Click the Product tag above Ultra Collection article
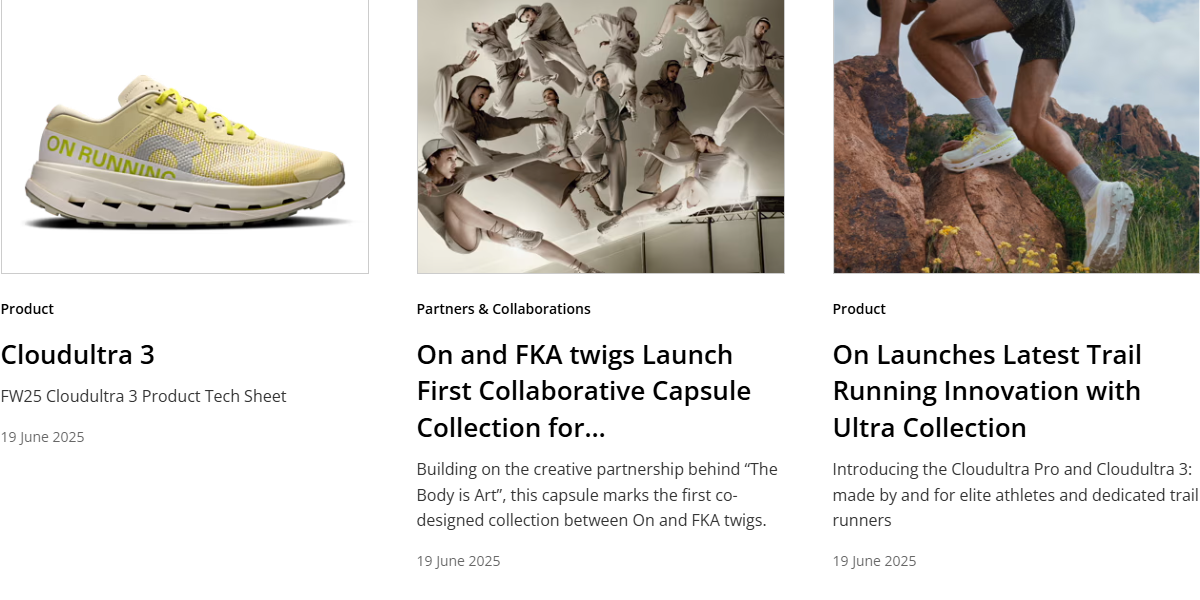 (x=859, y=309)
